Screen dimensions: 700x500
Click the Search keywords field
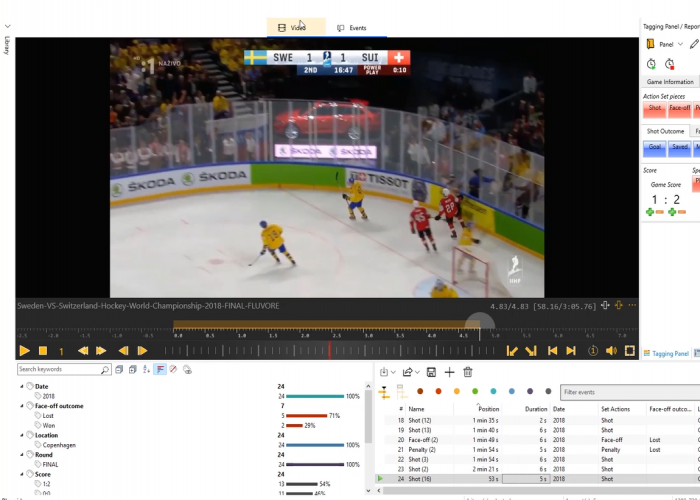coord(64,369)
